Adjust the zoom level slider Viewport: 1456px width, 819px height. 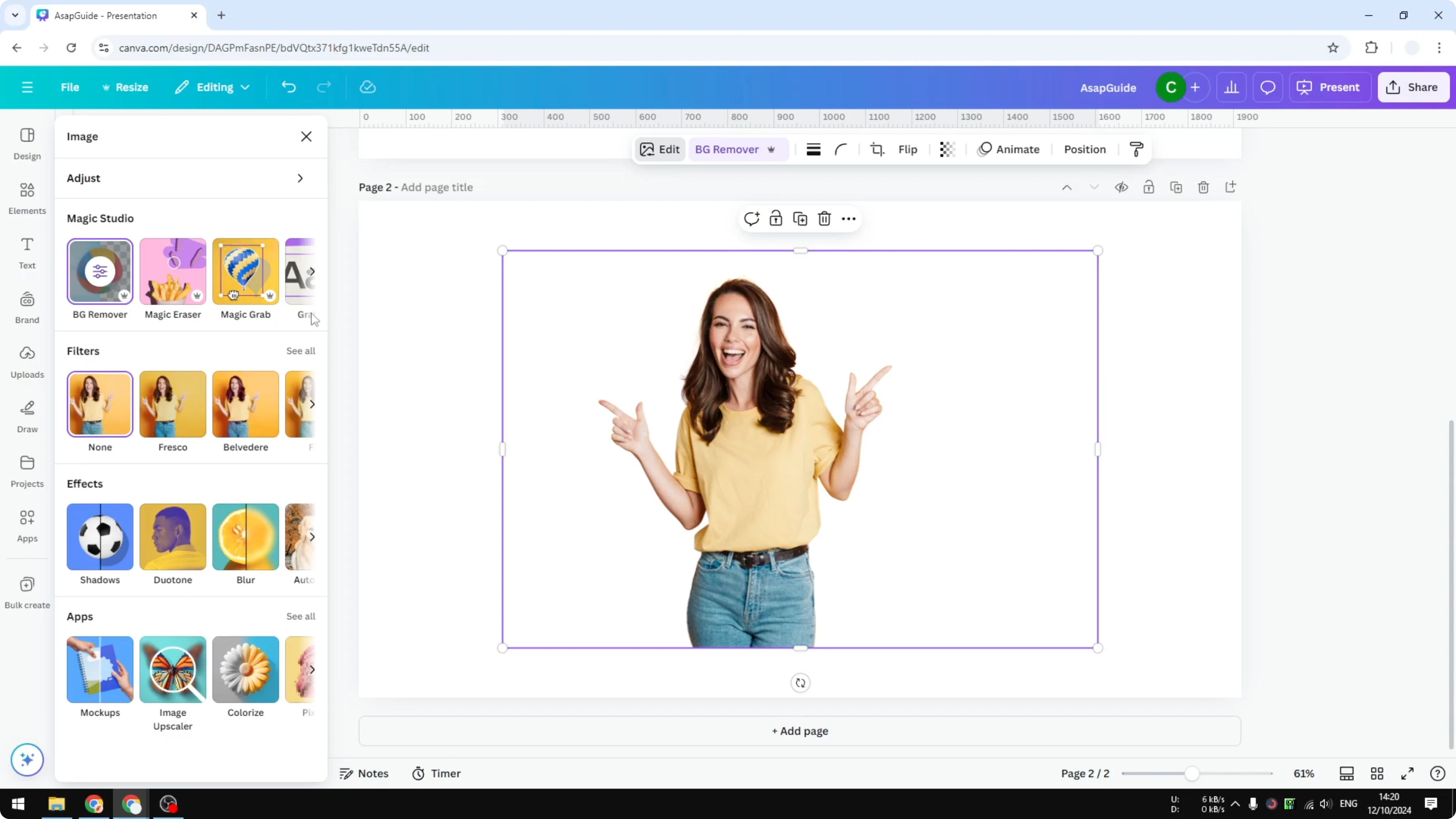tap(1192, 773)
